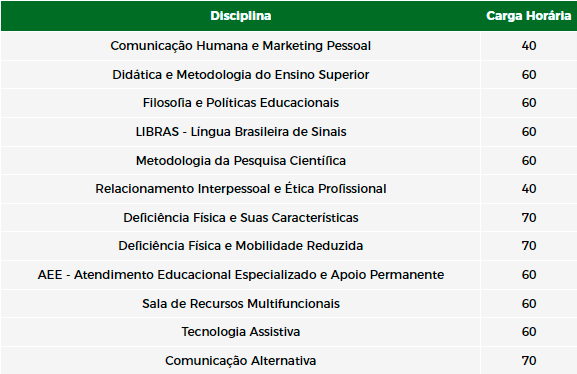Select Didática e Metodologia do Ensino Superior

tap(241, 75)
